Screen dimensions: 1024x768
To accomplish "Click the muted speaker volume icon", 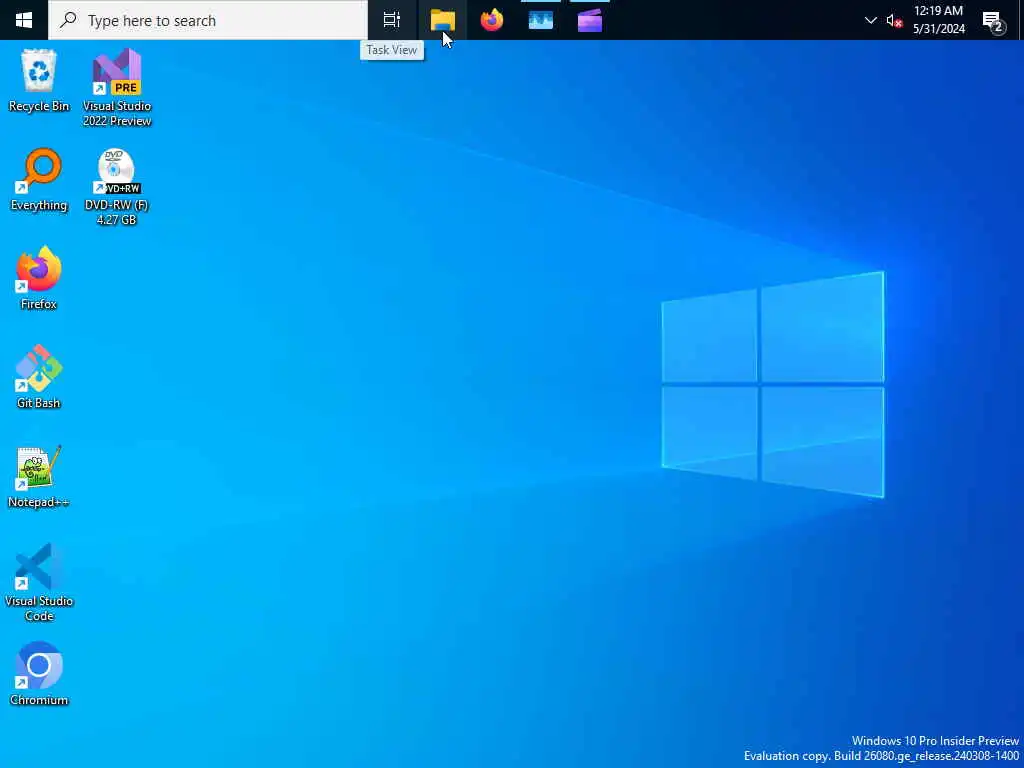I will point(894,21).
